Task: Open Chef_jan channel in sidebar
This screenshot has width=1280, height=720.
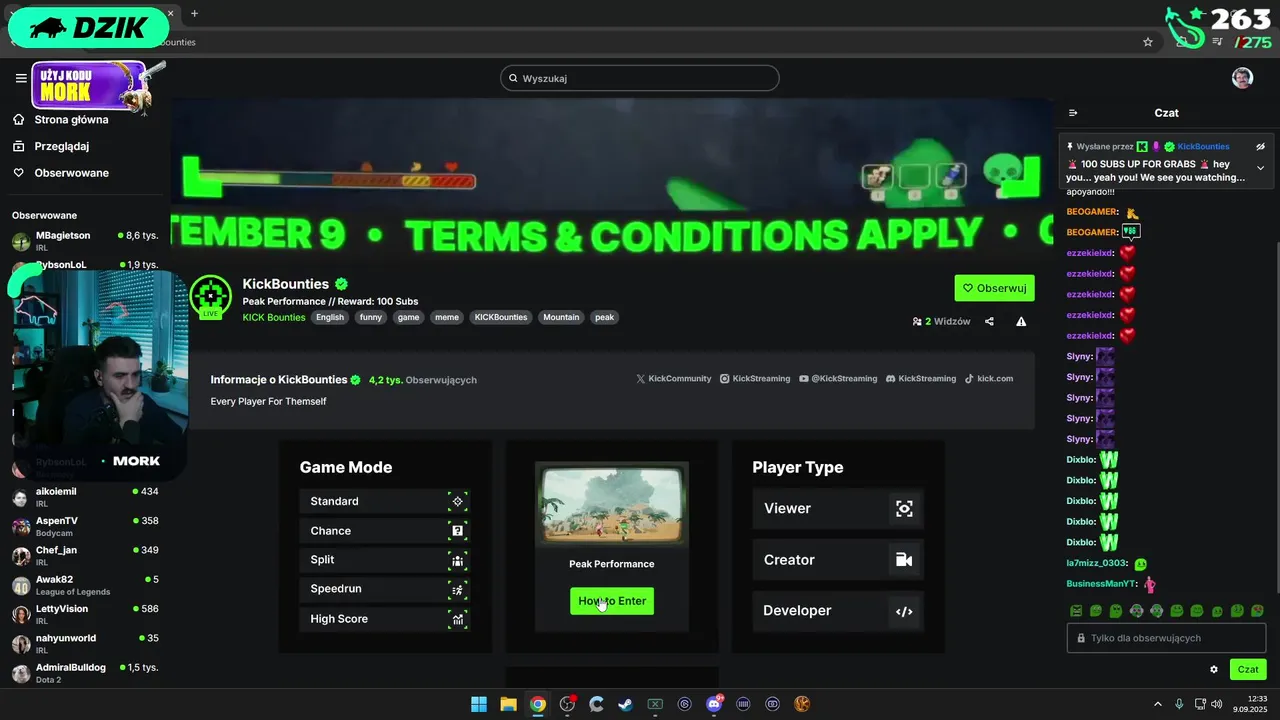Action: pyautogui.click(x=85, y=556)
